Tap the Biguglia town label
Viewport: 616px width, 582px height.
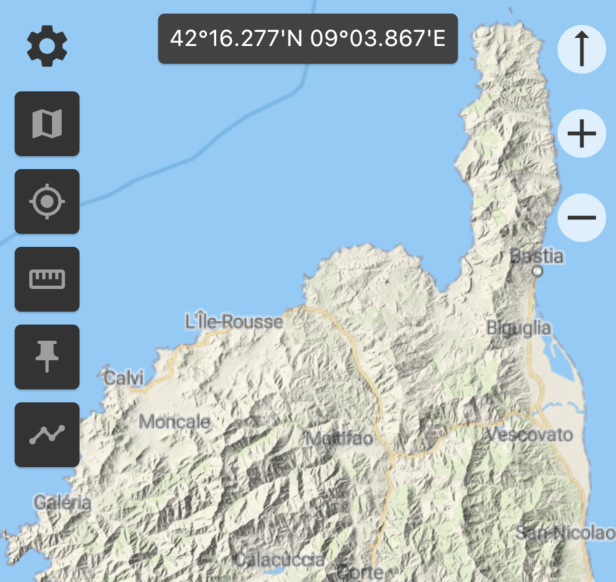coord(518,327)
